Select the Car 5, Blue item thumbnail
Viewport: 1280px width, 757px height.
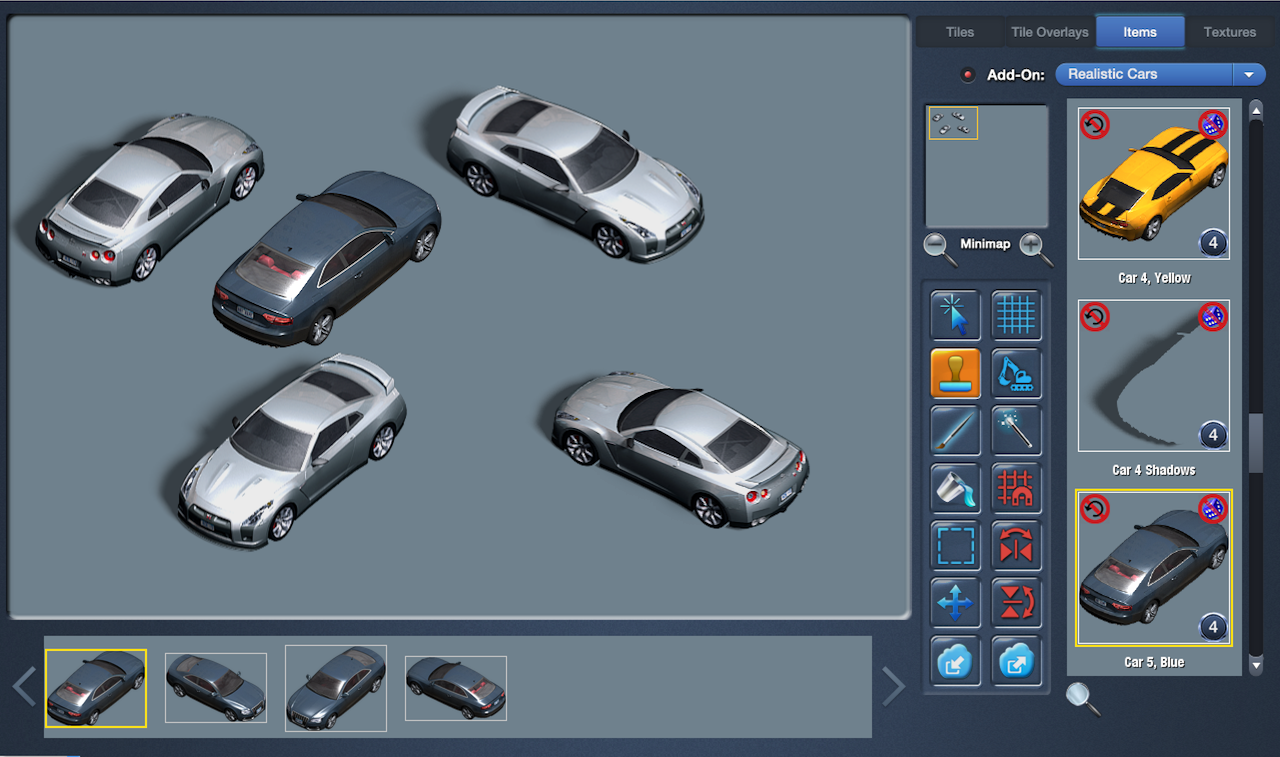point(1154,568)
